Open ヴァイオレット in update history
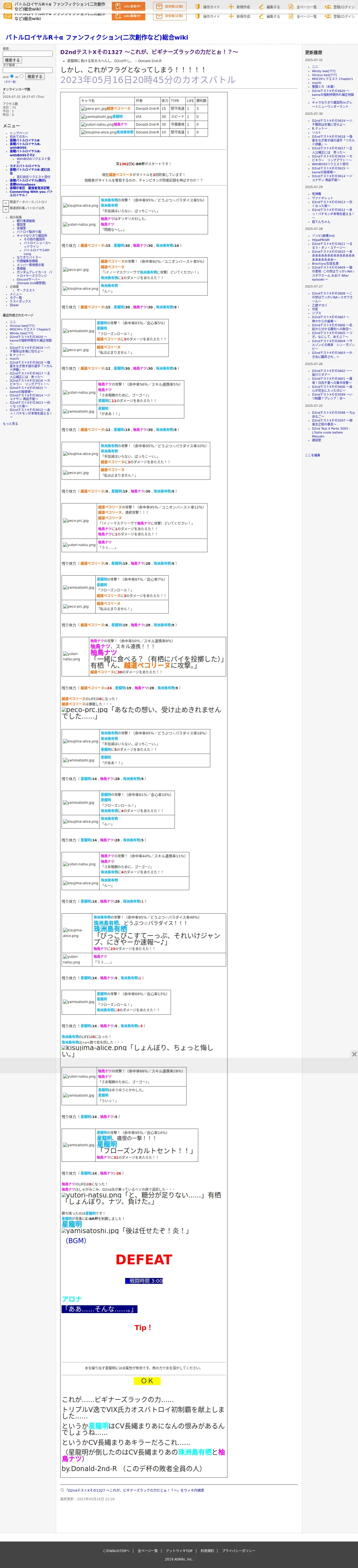 point(322,198)
